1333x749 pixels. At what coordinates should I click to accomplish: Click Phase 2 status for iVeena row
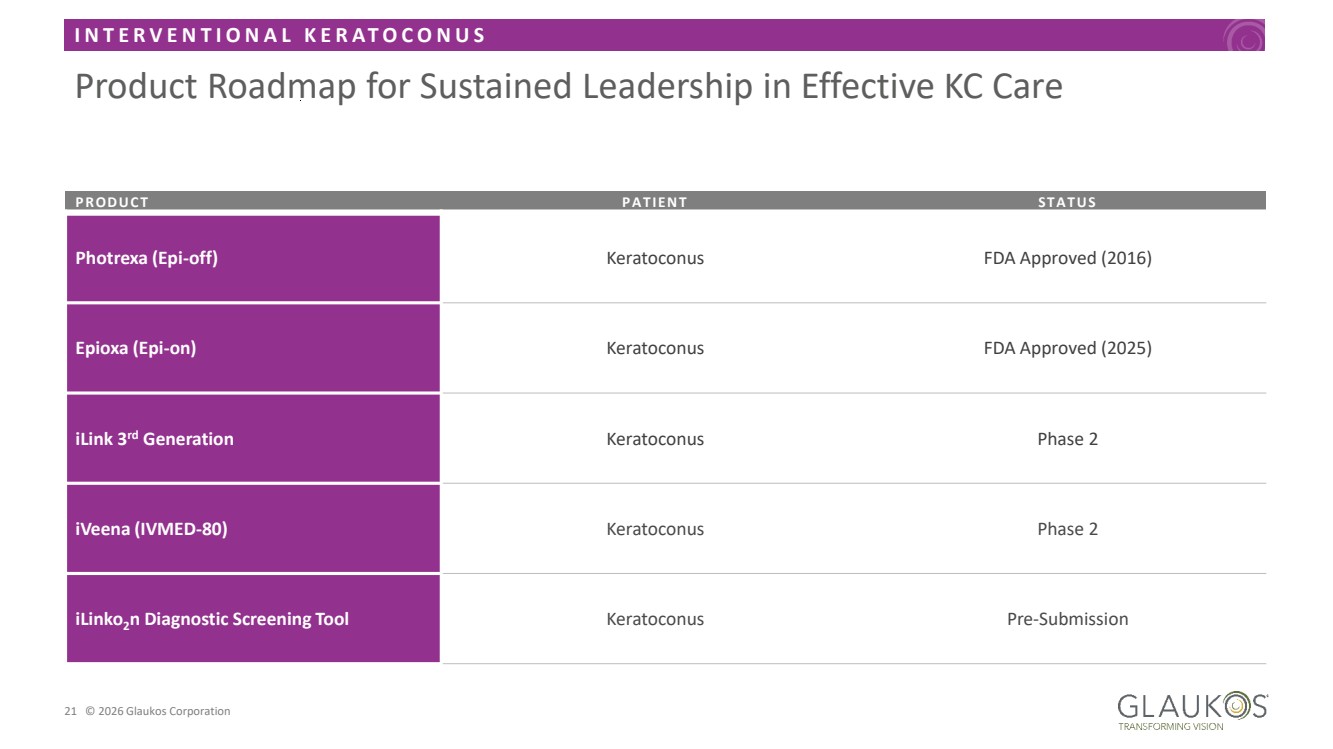pyautogui.click(x=1067, y=529)
